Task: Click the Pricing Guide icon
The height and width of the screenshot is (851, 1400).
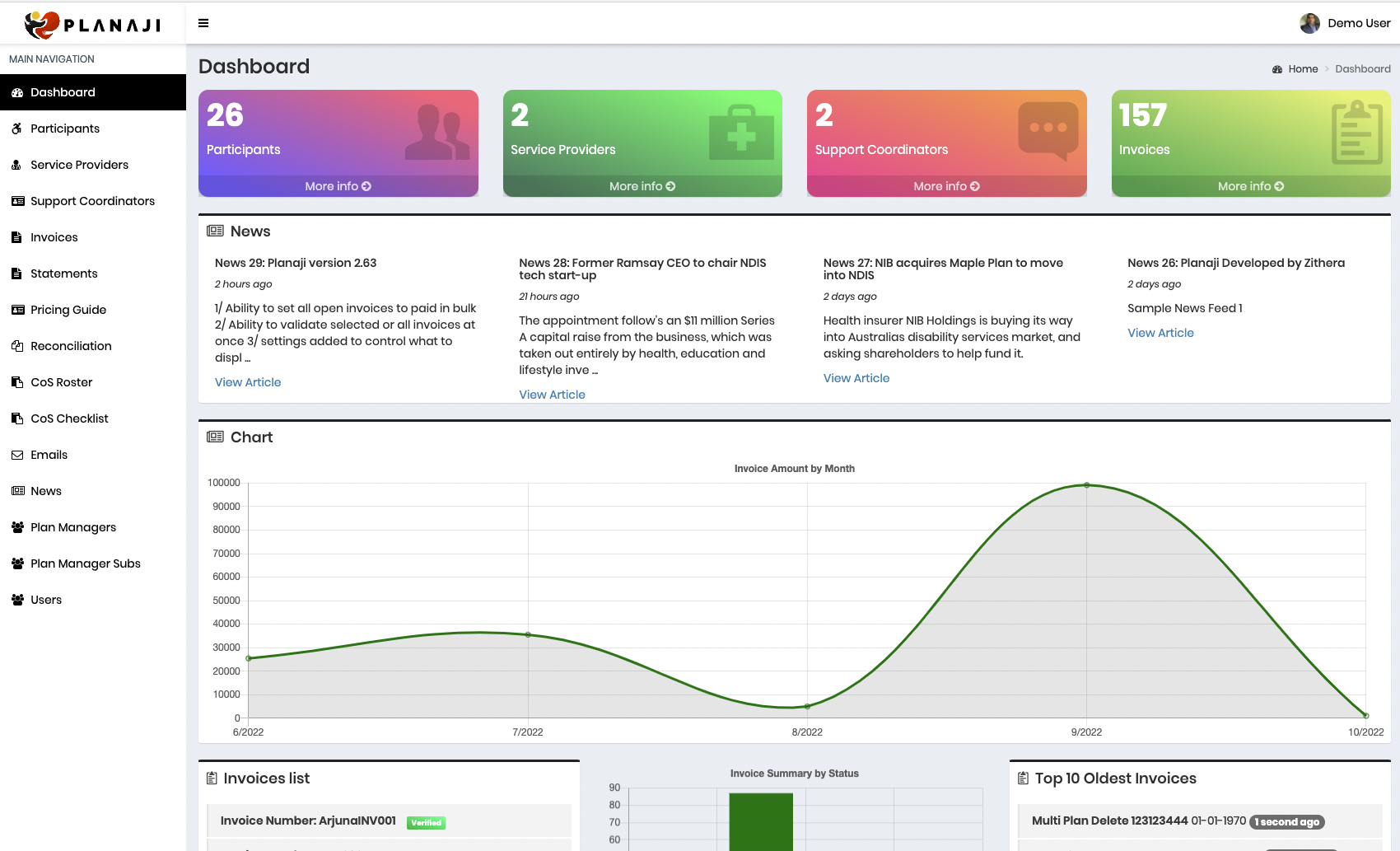Action: (17, 310)
